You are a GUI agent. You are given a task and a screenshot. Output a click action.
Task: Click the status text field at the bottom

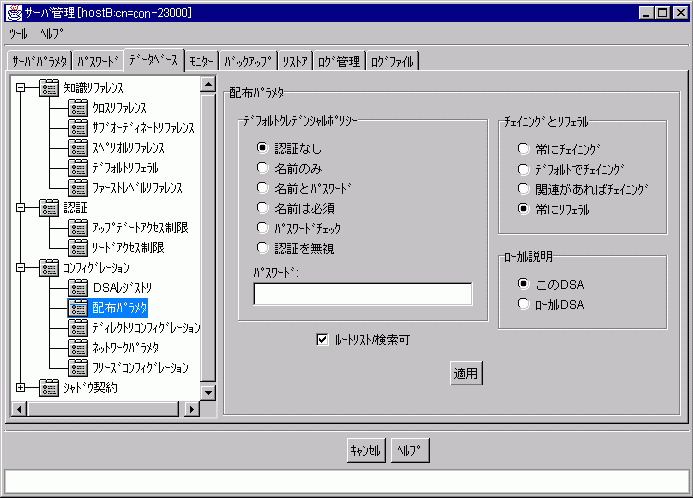pyautogui.click(x=346, y=482)
